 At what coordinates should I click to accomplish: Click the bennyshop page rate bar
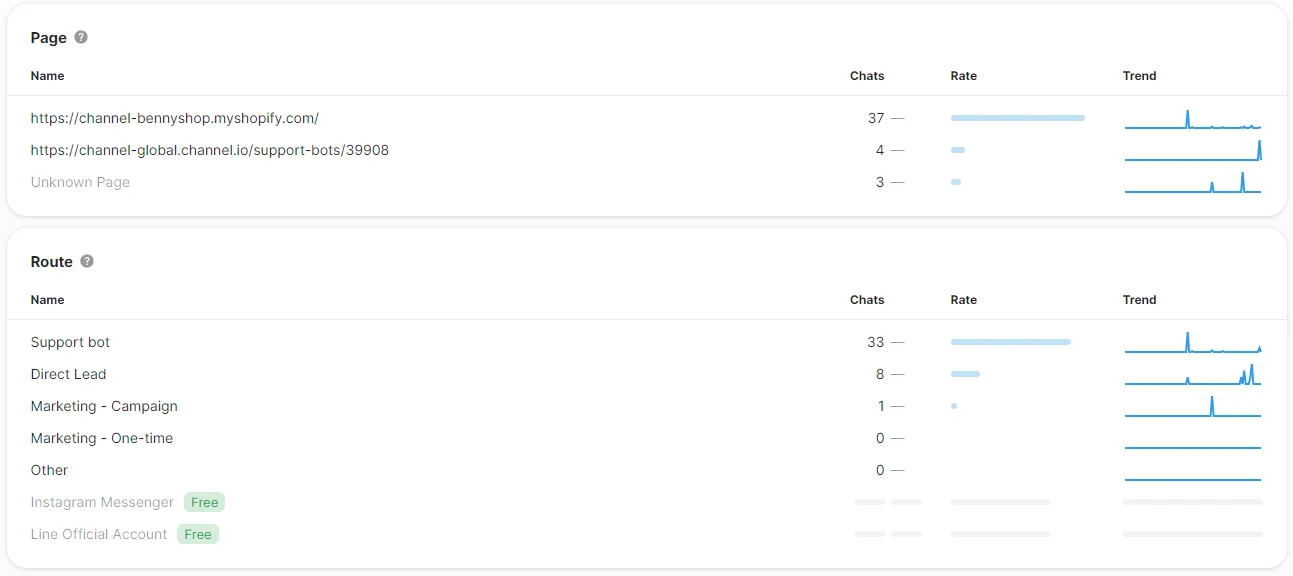tap(1017, 118)
